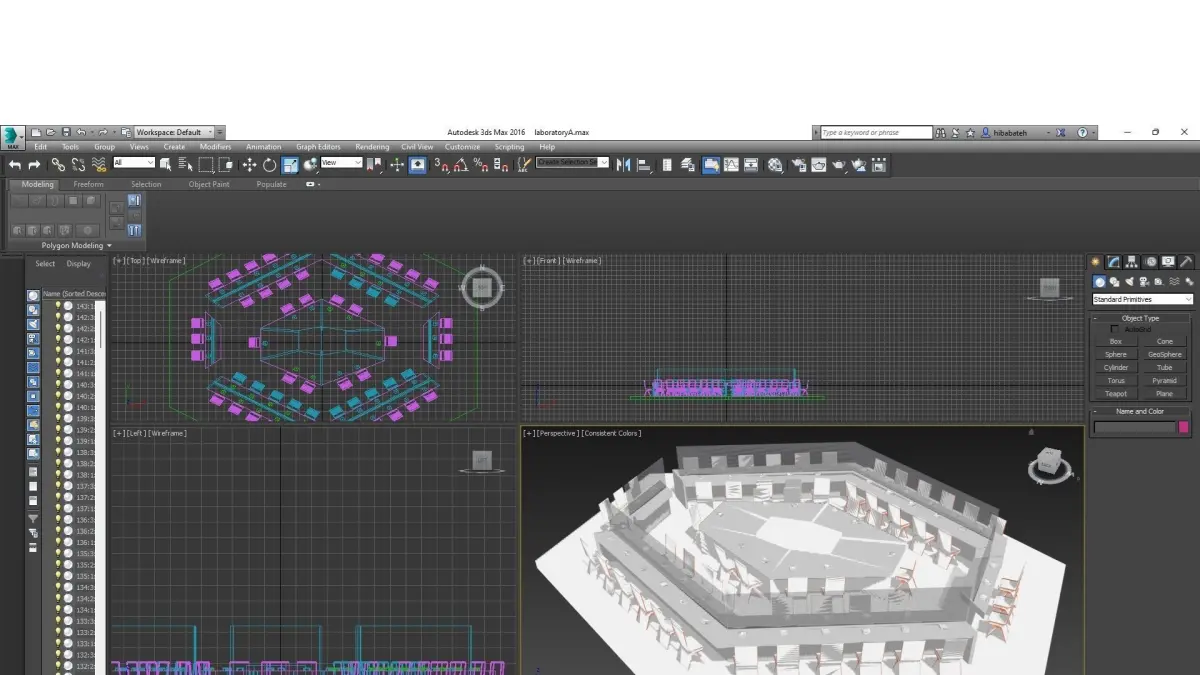The height and width of the screenshot is (675, 1200).
Task: Activate the Select Object tool
Action: coord(165,165)
